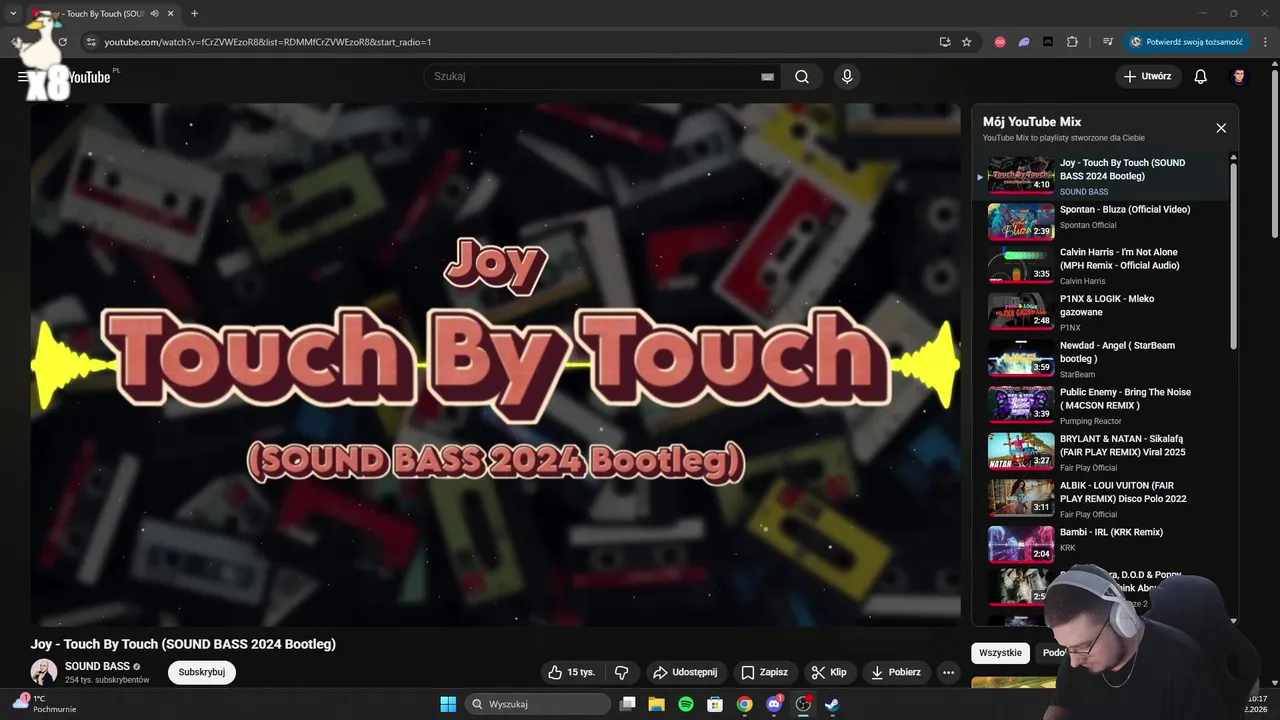Switch to Discord on the taskbar
Image resolution: width=1280 pixels, height=720 pixels.
[773, 704]
